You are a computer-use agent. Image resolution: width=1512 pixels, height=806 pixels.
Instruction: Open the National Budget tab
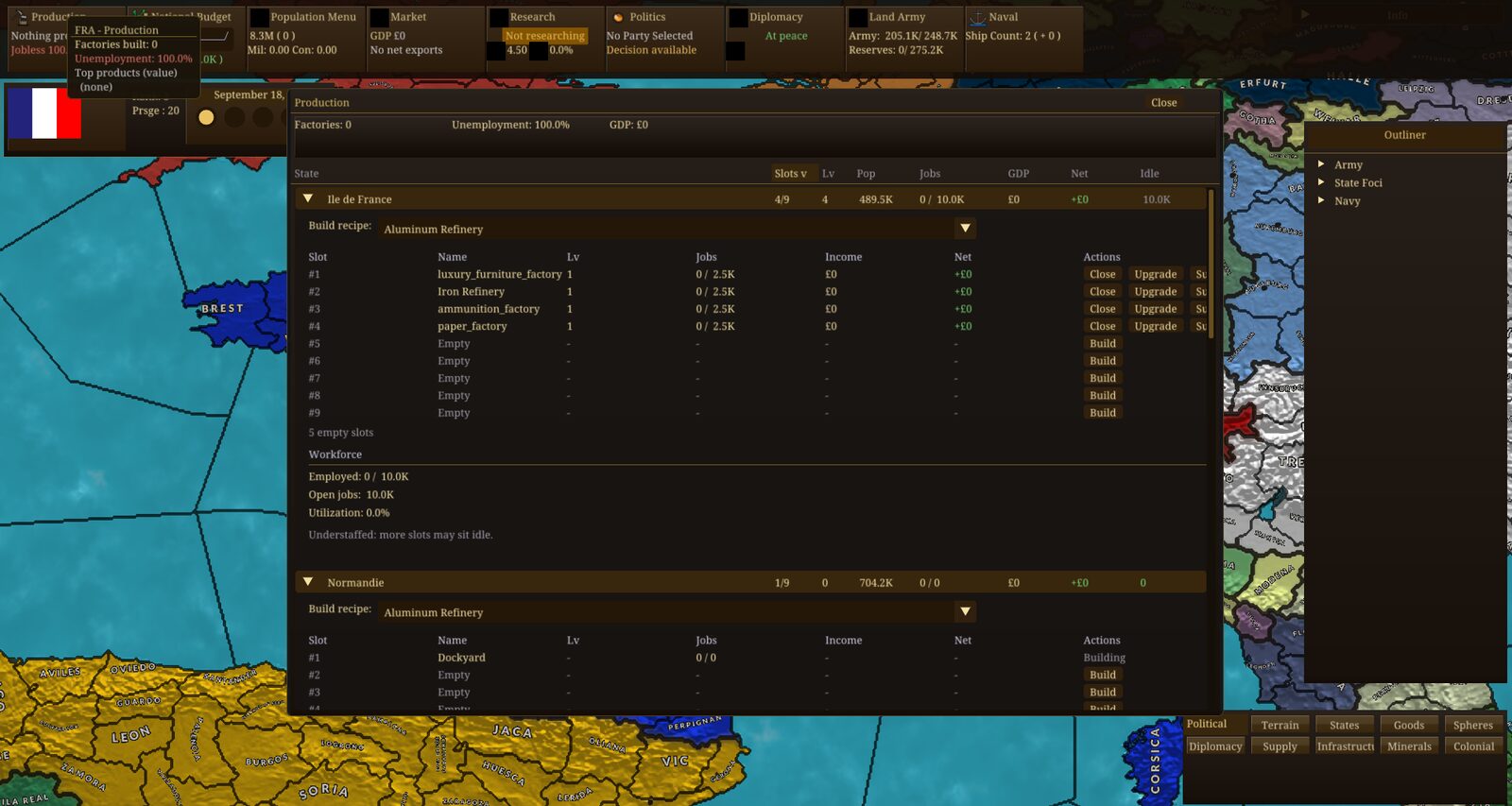(x=215, y=17)
